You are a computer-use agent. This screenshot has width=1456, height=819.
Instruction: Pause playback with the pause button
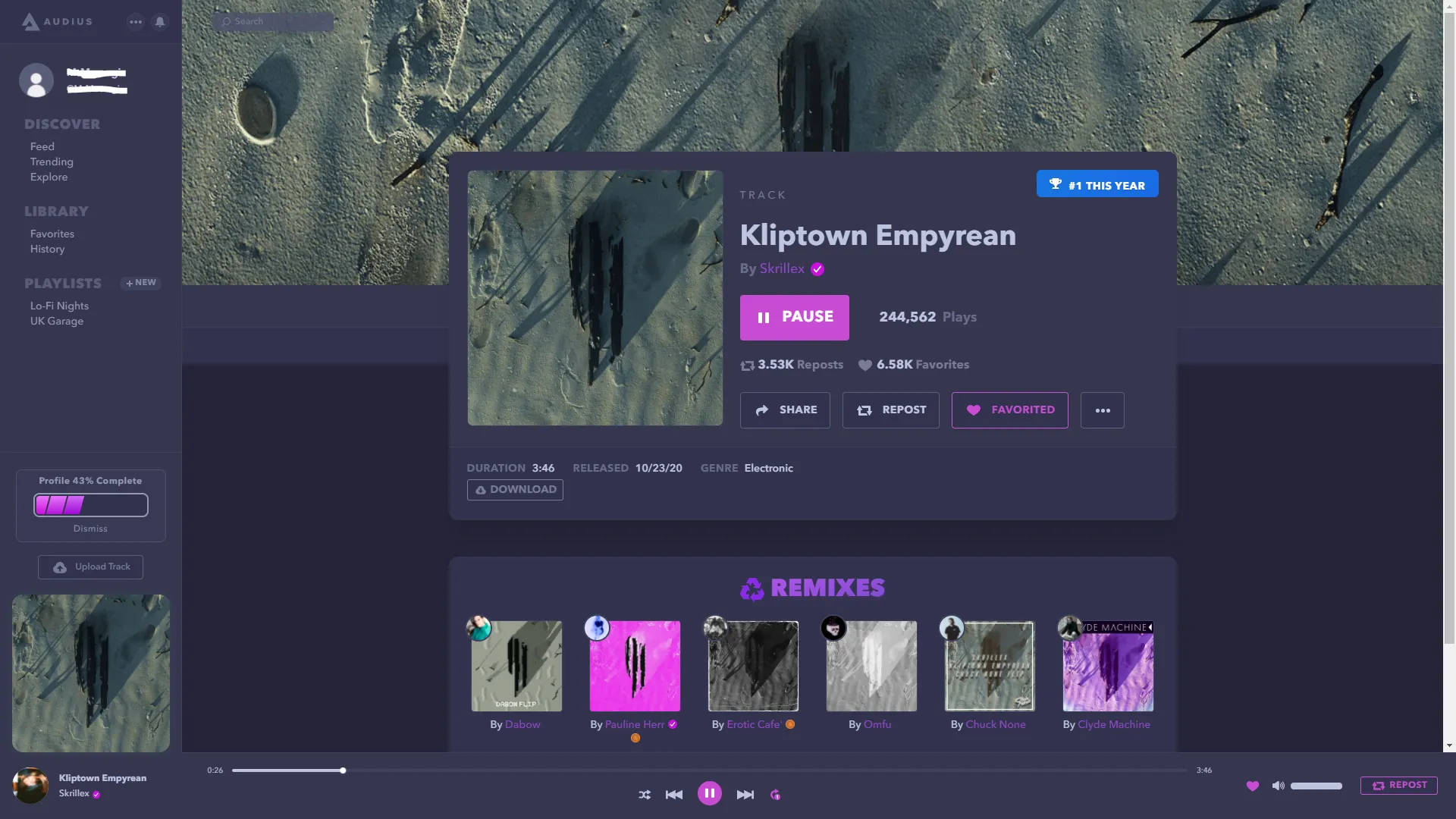[794, 317]
